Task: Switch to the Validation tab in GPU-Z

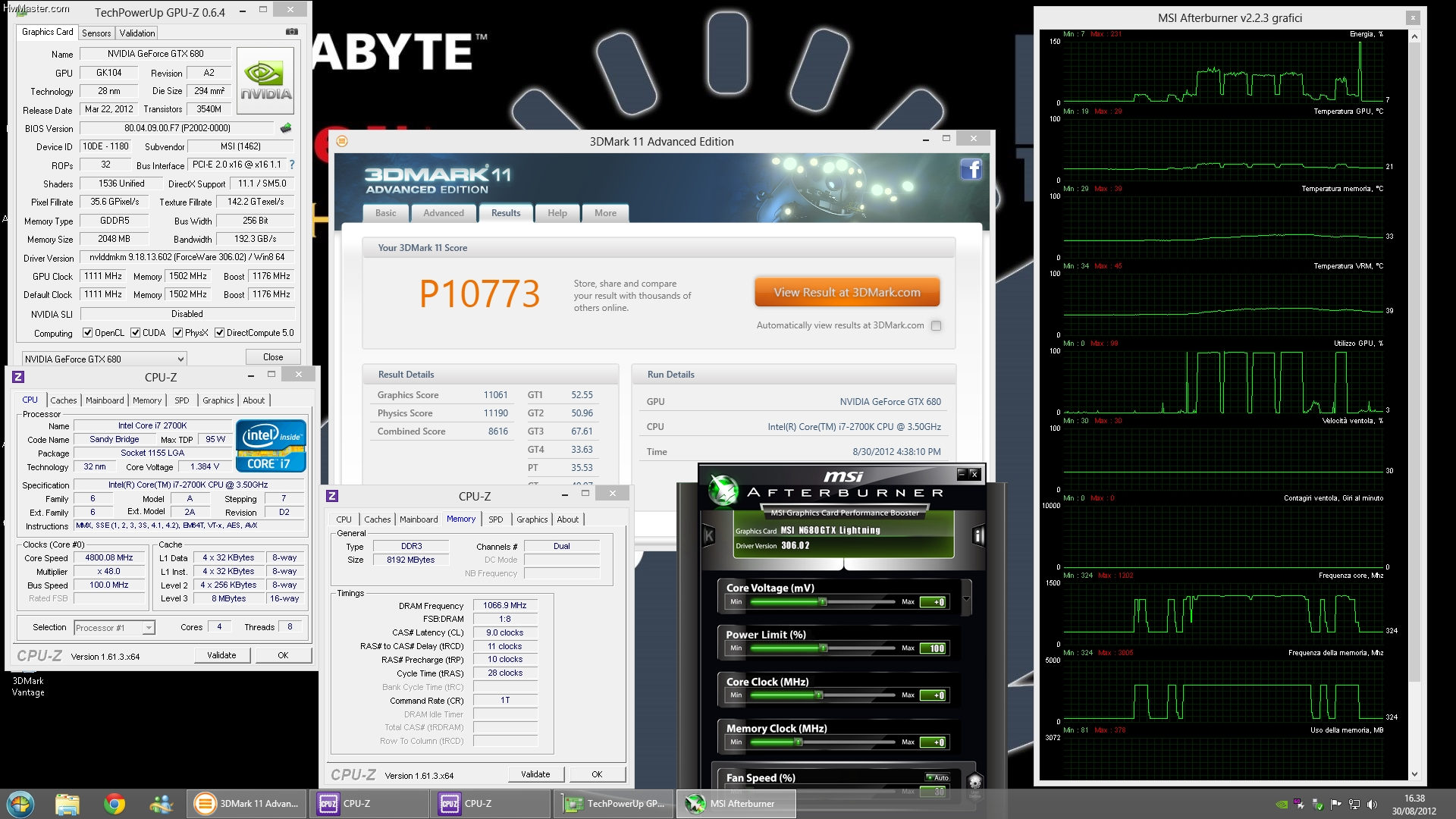Action: [x=137, y=33]
